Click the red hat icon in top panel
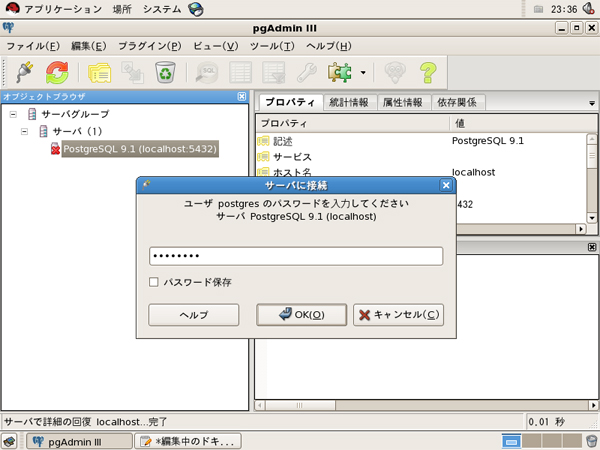The height and width of the screenshot is (450, 600). point(13,8)
